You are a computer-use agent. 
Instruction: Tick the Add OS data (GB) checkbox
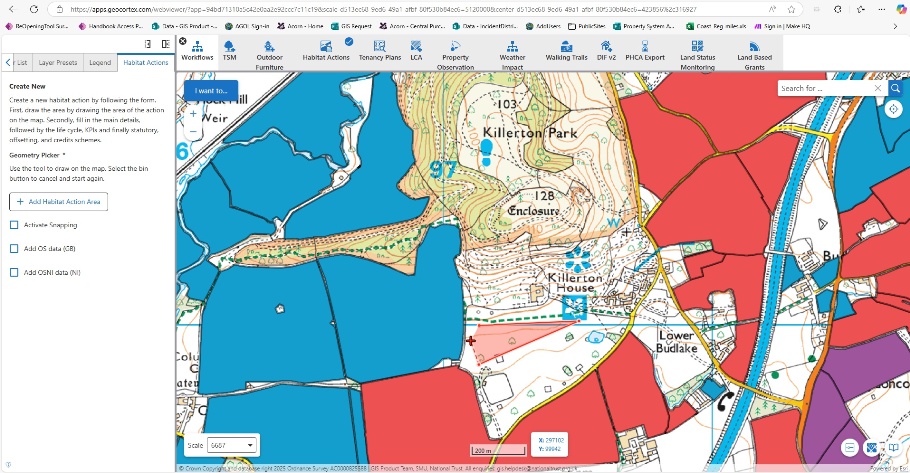coord(14,248)
